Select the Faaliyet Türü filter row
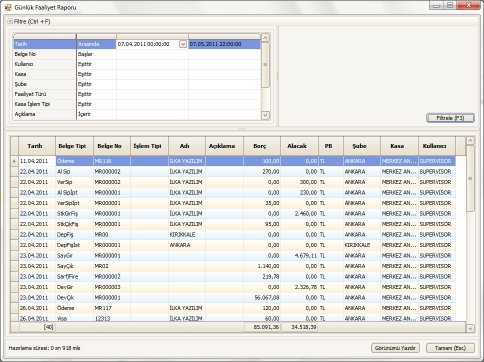 pyautogui.click(x=137, y=94)
